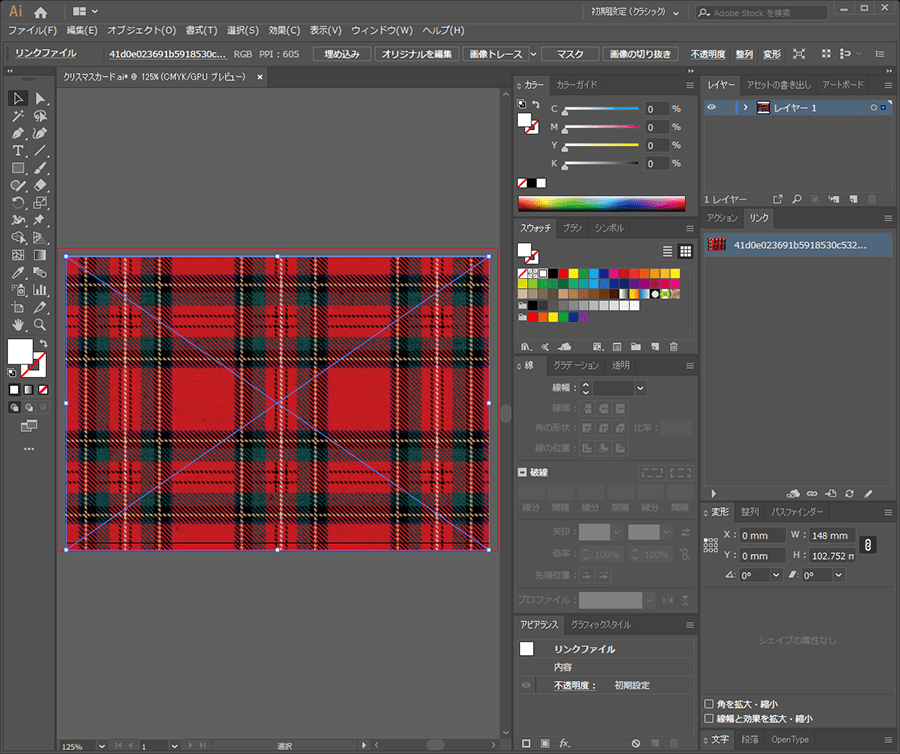Hide レイヤー 1 with eye icon
900x754 pixels.
[712, 108]
